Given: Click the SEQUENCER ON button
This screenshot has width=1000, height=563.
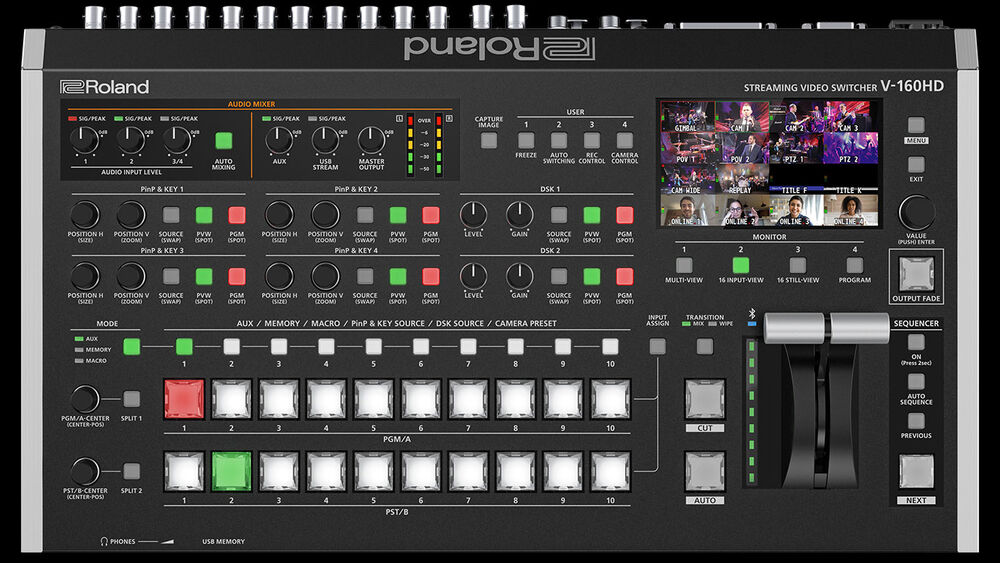Looking at the screenshot, I should 916,342.
